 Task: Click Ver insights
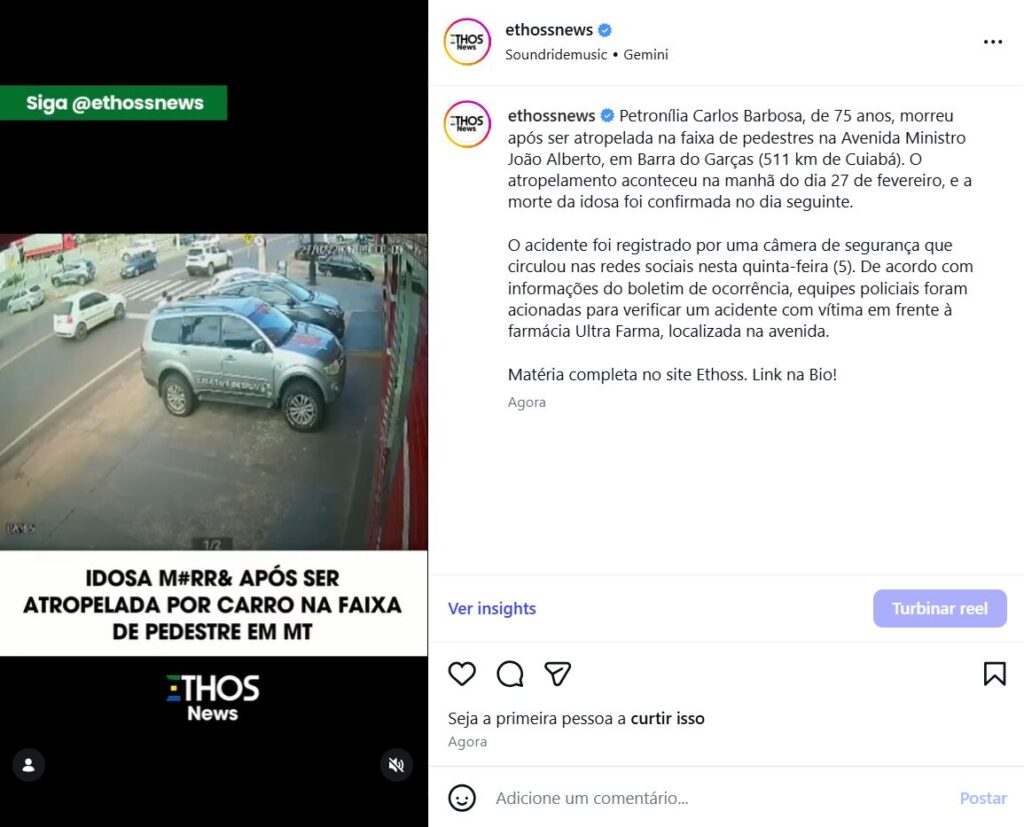[x=492, y=608]
